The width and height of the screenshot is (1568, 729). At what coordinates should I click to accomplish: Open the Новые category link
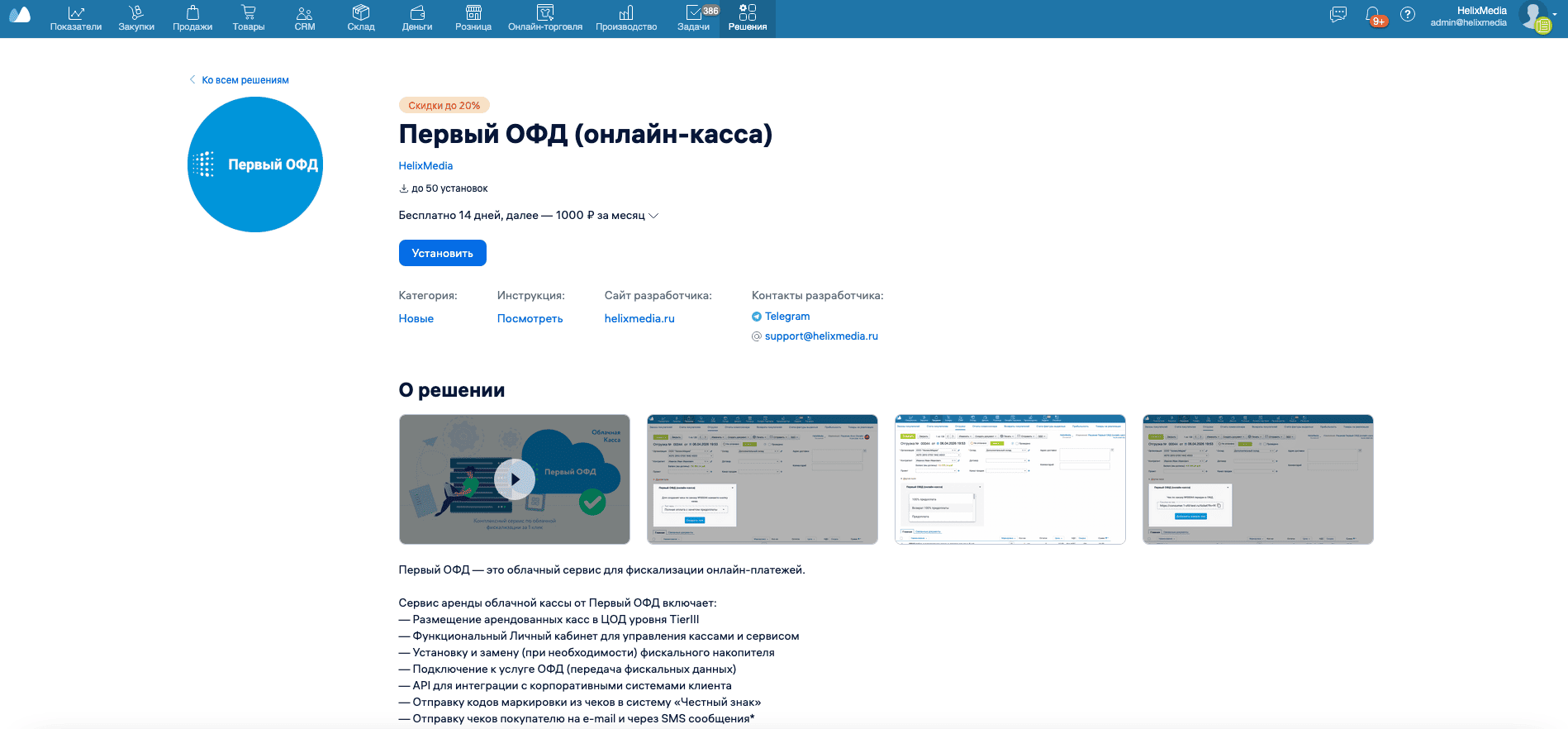coord(416,319)
